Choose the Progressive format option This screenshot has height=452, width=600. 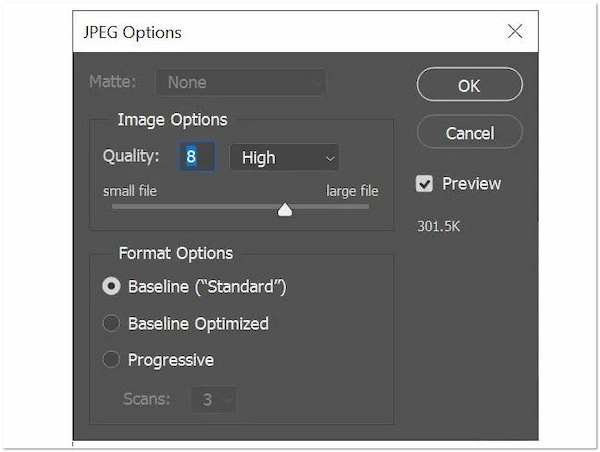click(111, 359)
